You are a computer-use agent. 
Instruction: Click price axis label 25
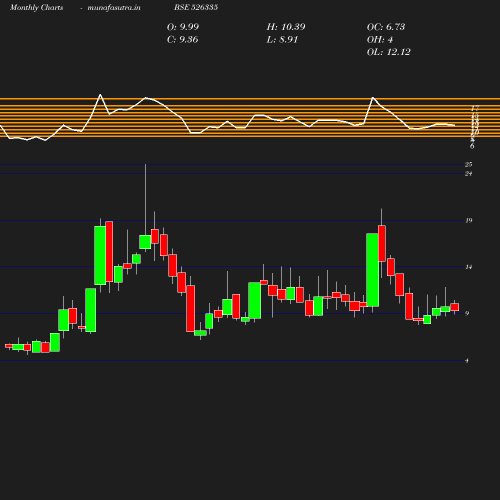469,164
